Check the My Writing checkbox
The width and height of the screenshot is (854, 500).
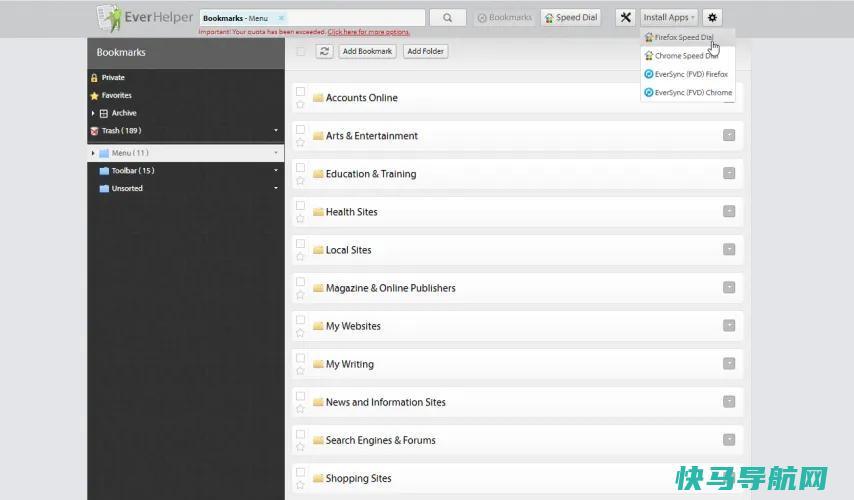(300, 358)
